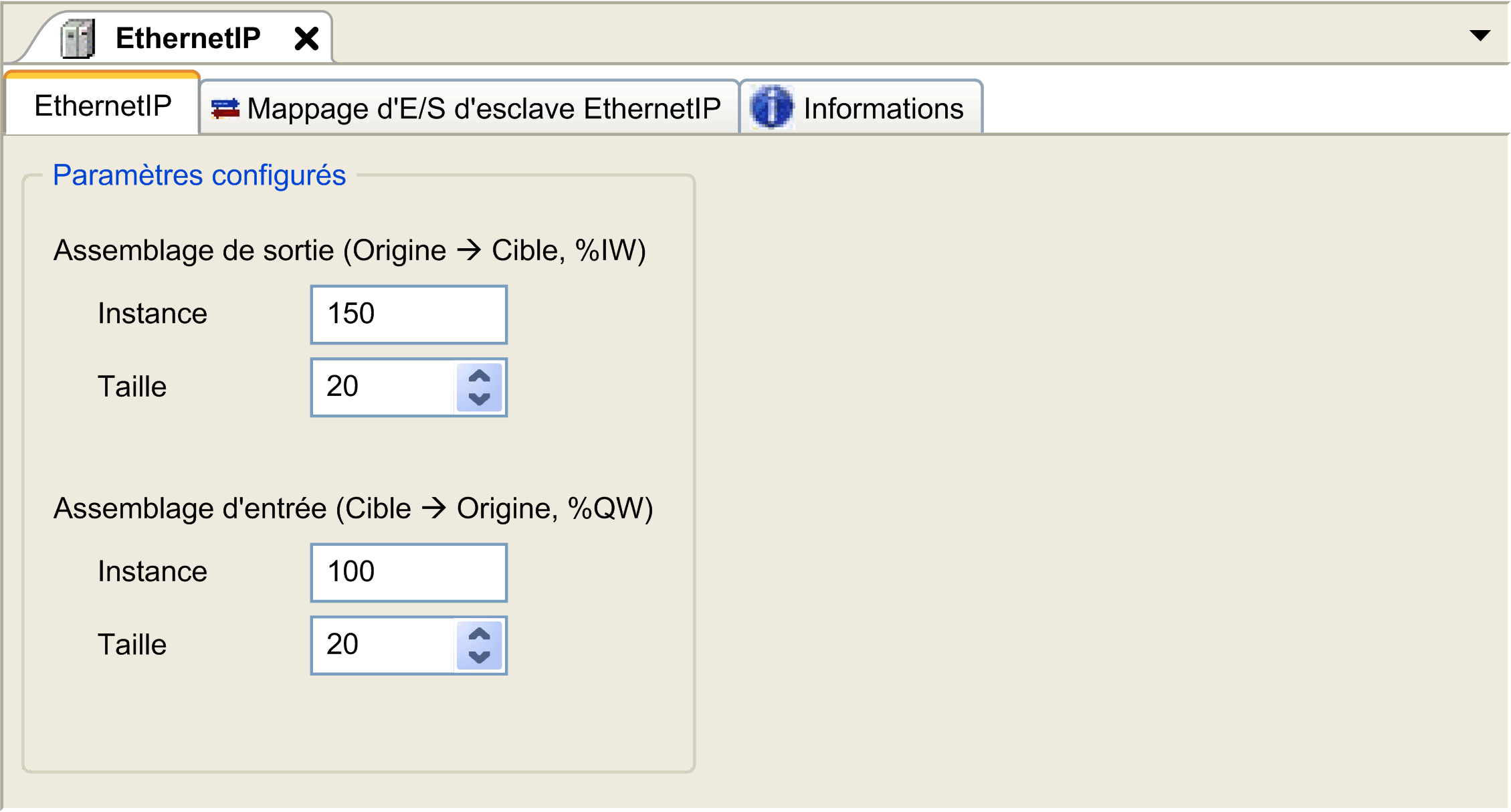This screenshot has width=1511, height=812.
Task: Select the EthernetIP configuration sub-tab
Action: (x=102, y=105)
